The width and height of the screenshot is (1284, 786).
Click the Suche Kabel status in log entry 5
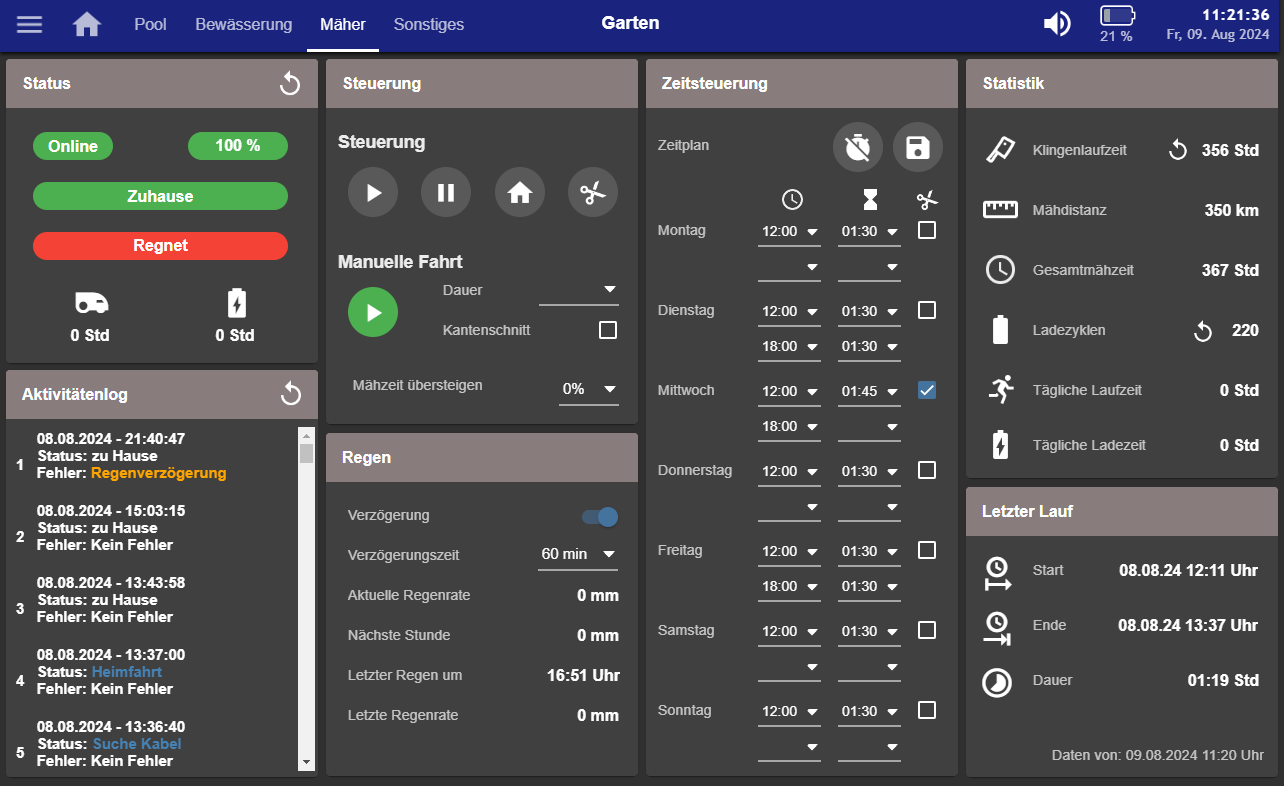pos(137,744)
